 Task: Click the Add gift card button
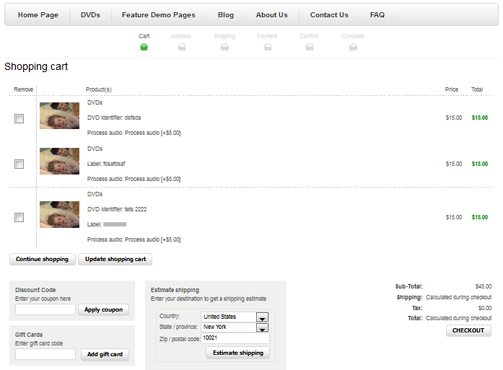105,354
